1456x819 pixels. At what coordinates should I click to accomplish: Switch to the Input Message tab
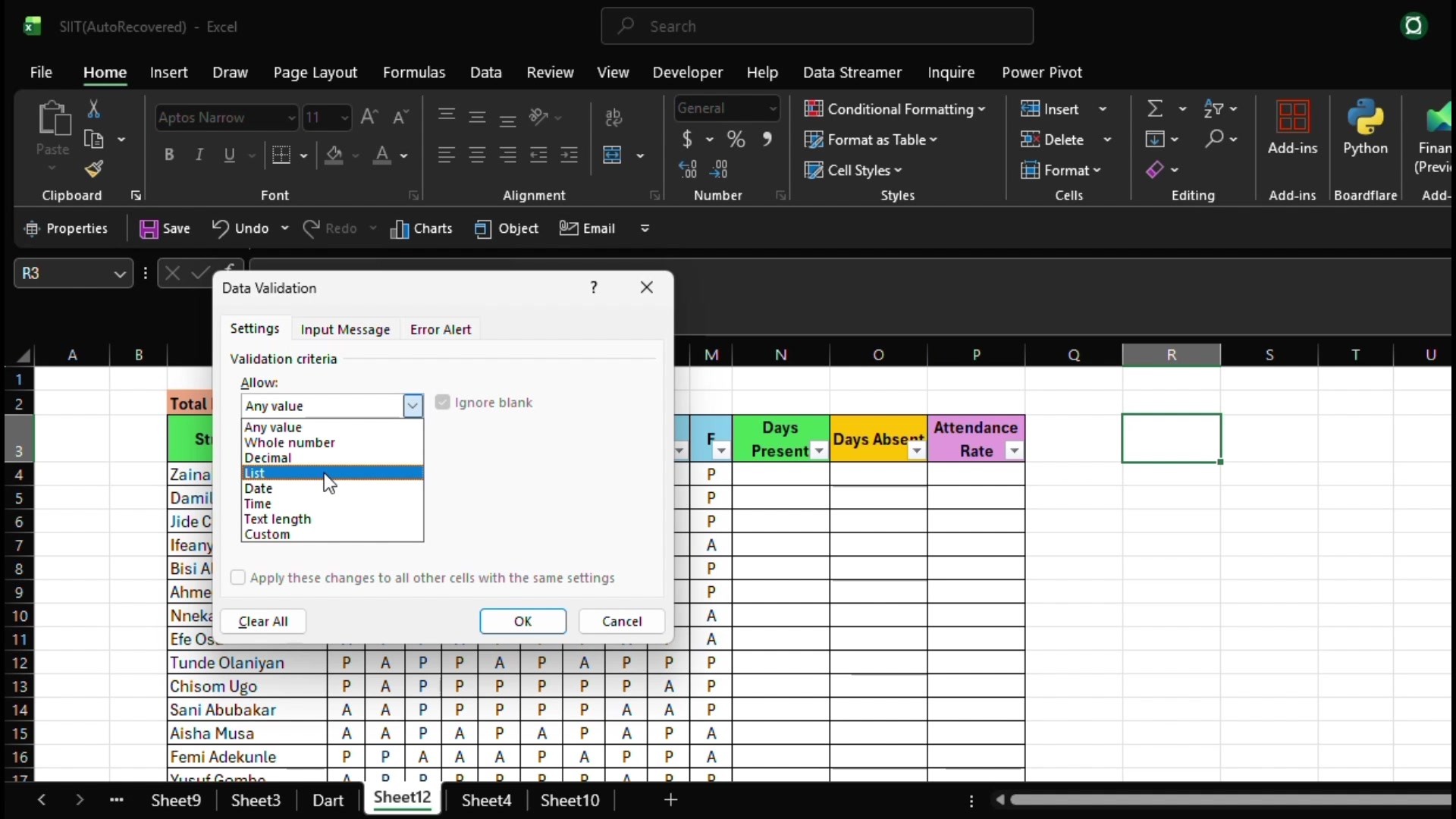[345, 329]
